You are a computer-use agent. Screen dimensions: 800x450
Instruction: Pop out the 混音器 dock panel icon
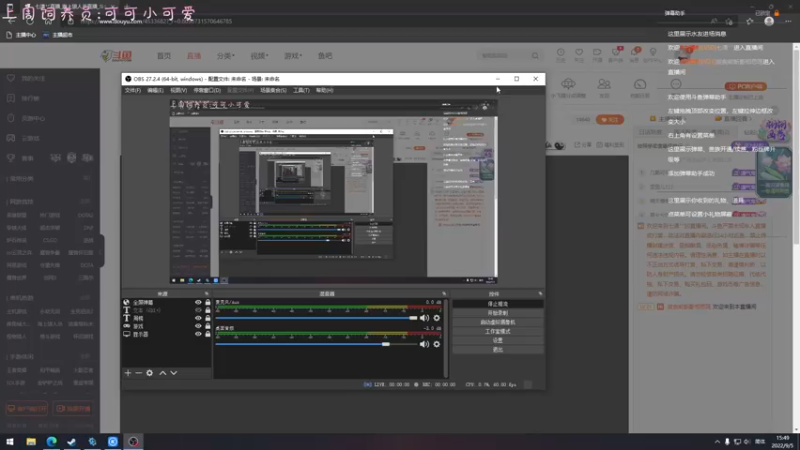pyautogui.click(x=444, y=294)
